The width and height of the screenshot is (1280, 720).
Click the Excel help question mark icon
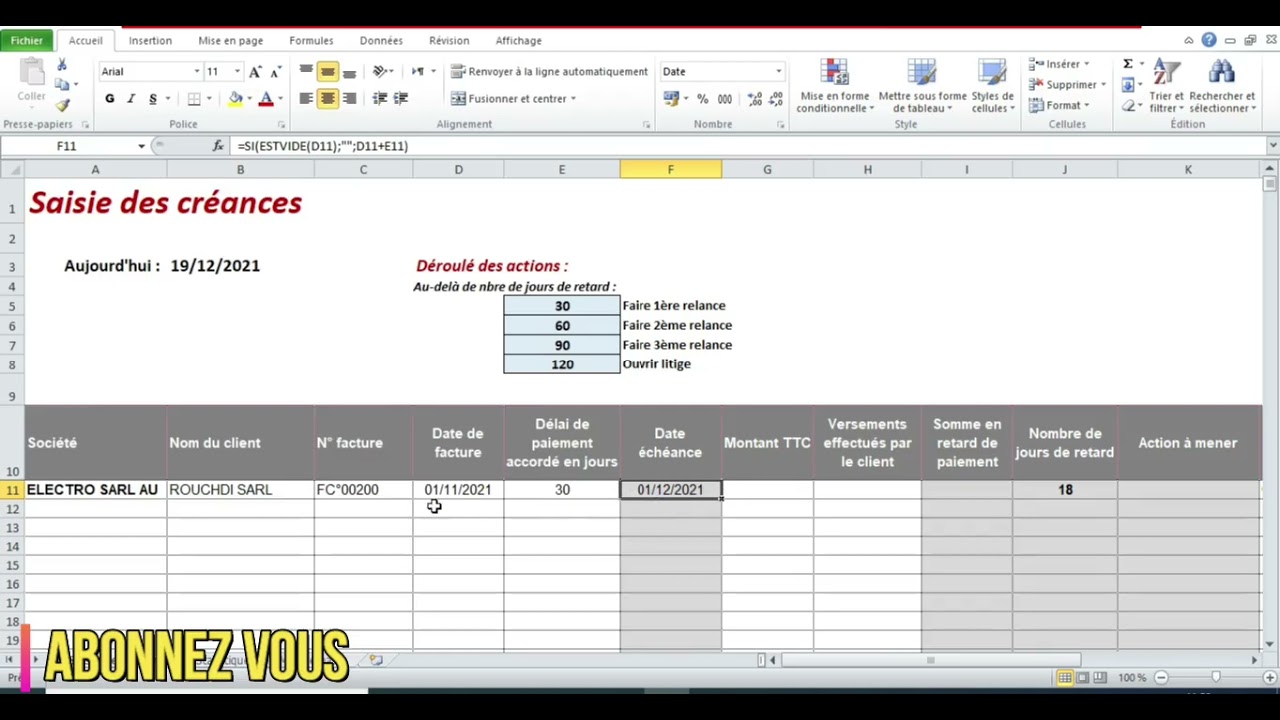click(1209, 41)
